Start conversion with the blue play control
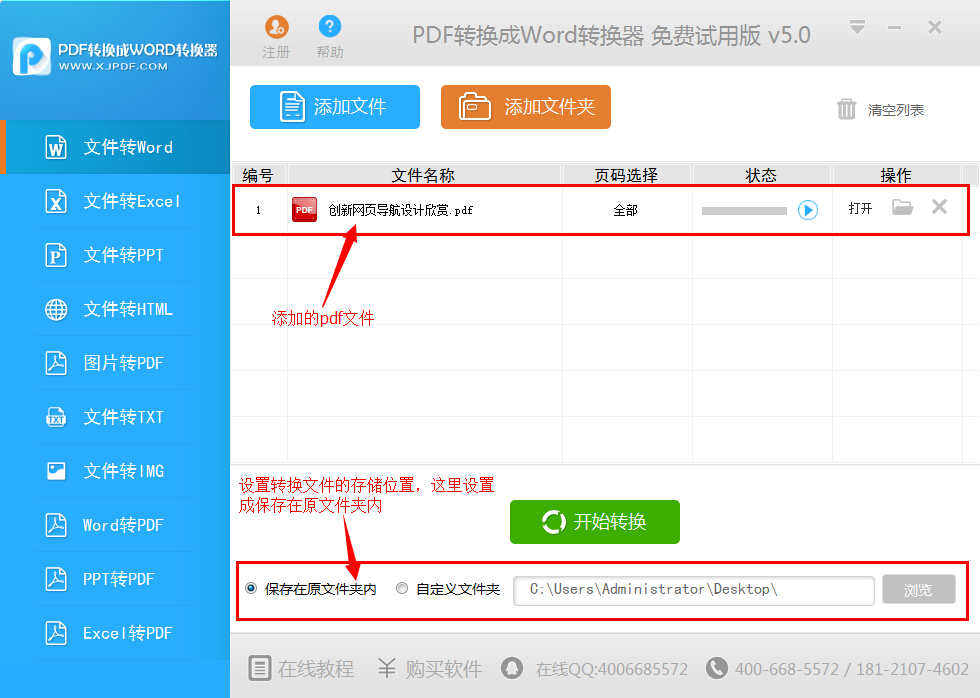Screen dimensions: 980x698 (x=807, y=207)
